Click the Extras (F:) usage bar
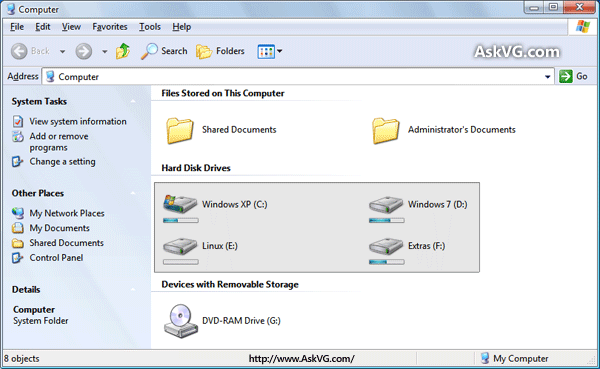The image size is (600, 369). [386, 262]
